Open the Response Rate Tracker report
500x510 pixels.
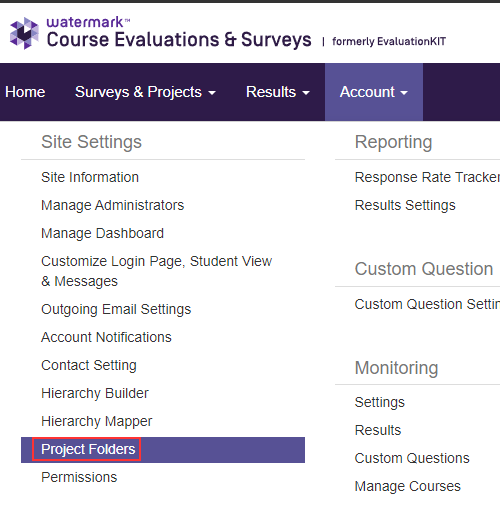click(427, 177)
